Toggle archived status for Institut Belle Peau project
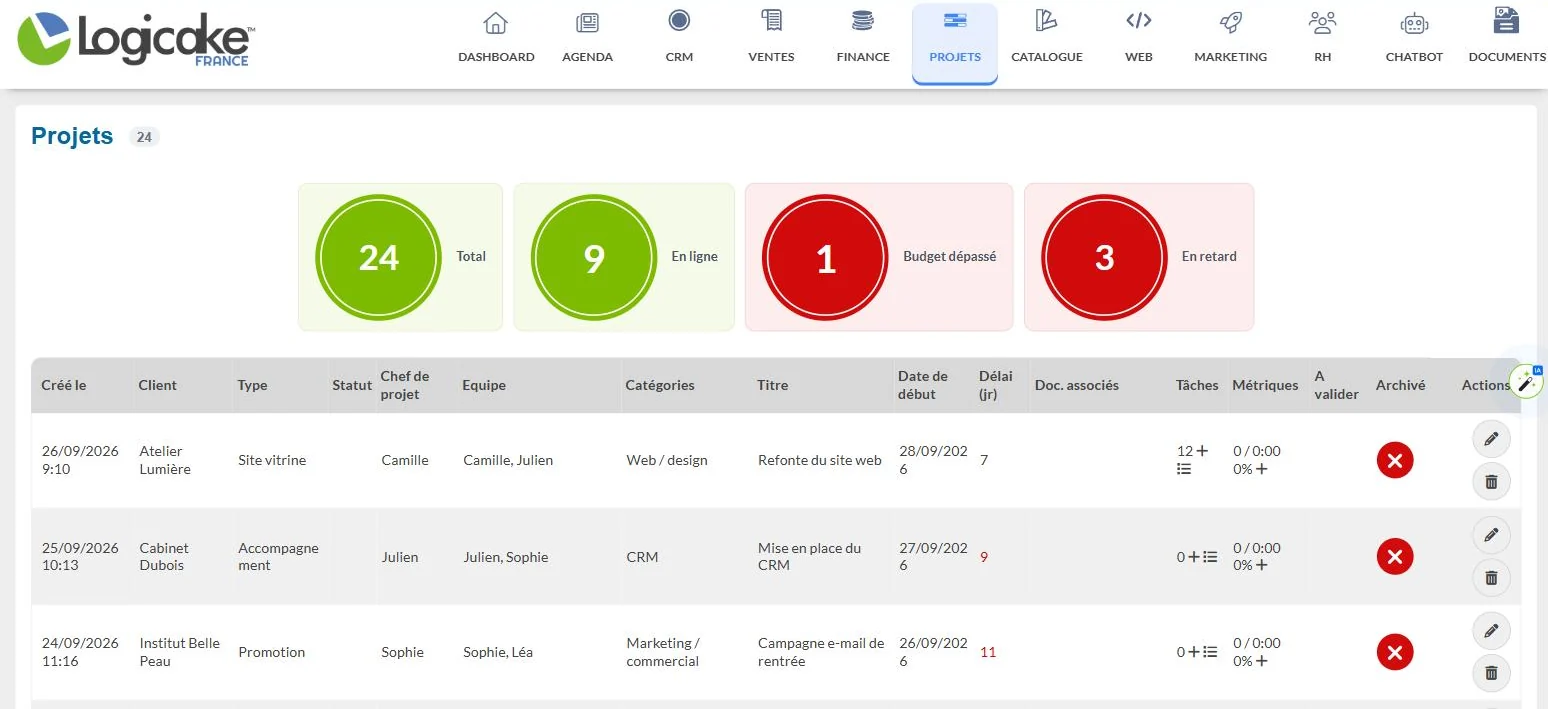 point(1395,652)
